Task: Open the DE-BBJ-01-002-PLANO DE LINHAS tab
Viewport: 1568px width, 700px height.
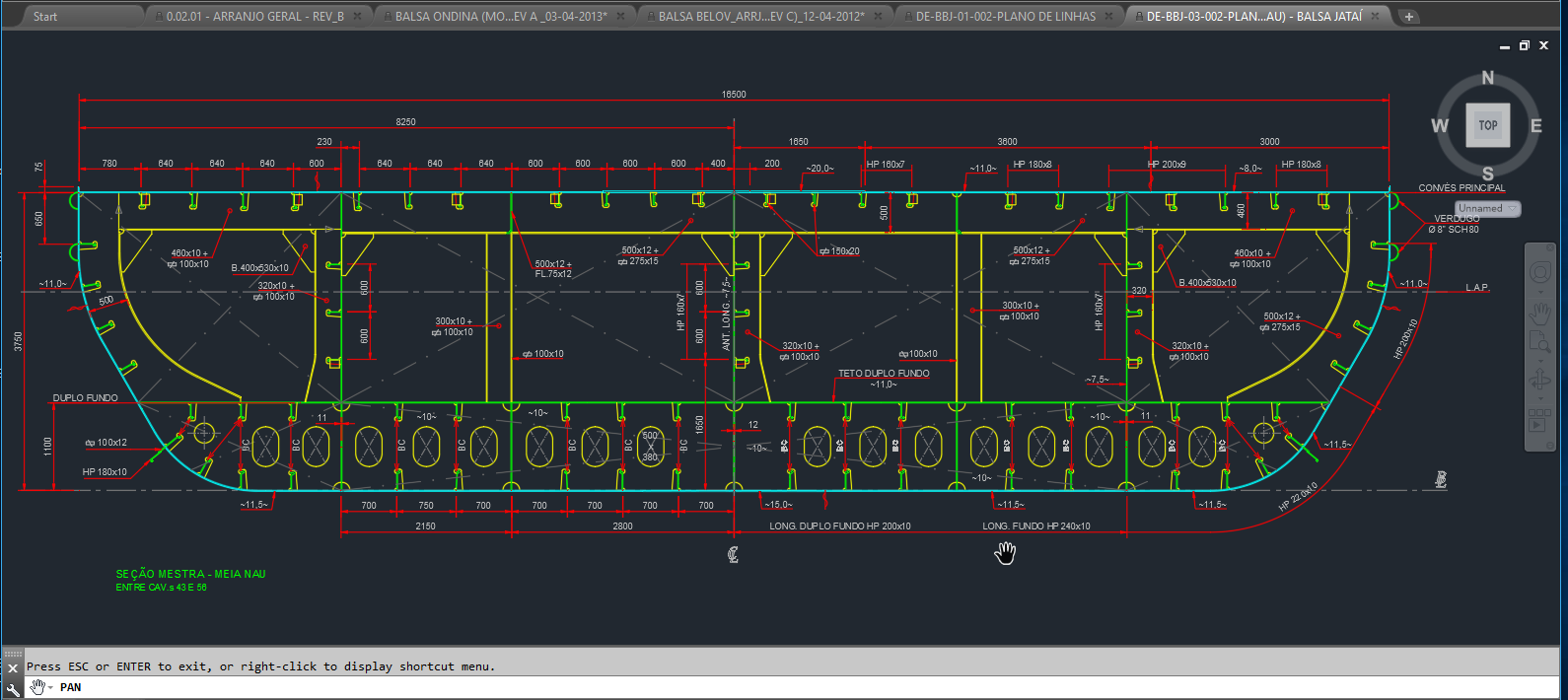Action: (x=1005, y=17)
